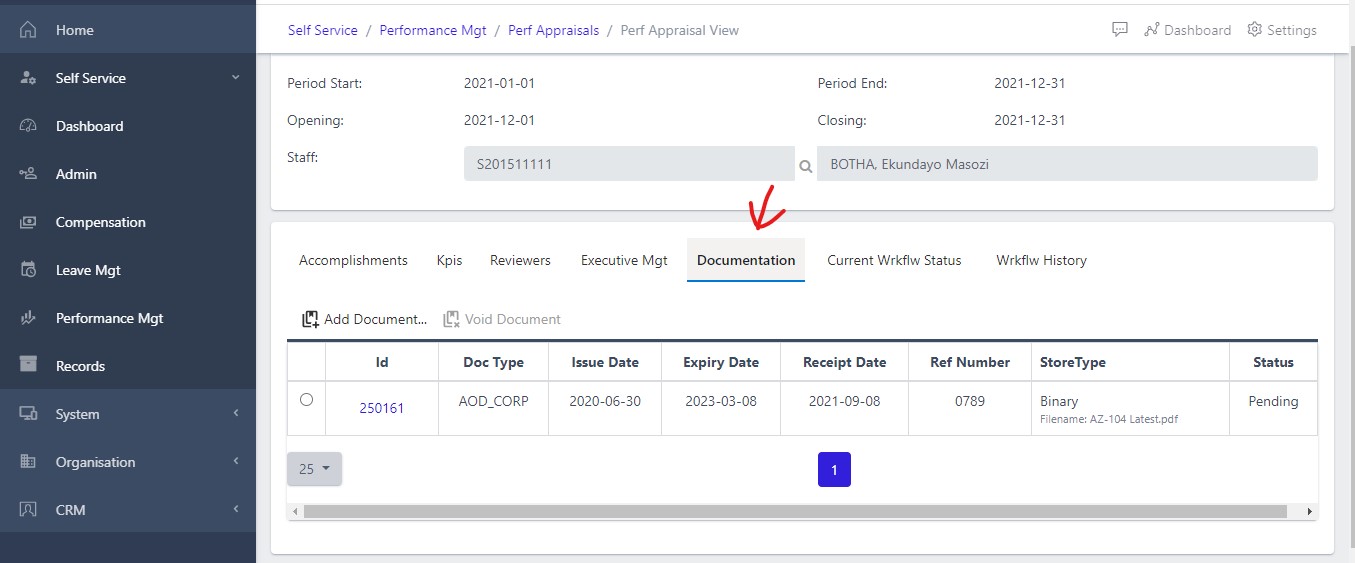Click the staff ID S201511111 field
This screenshot has height=563, width=1355.
[628, 164]
